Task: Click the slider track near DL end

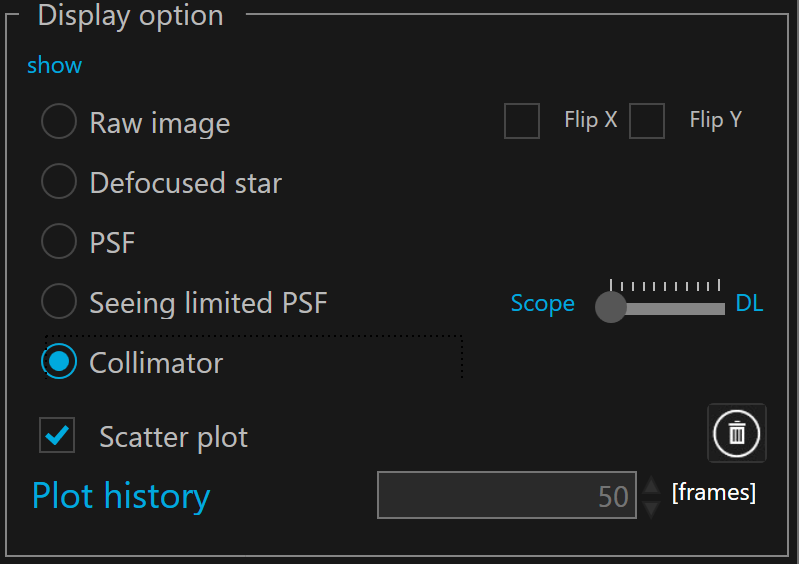Action: [712, 308]
